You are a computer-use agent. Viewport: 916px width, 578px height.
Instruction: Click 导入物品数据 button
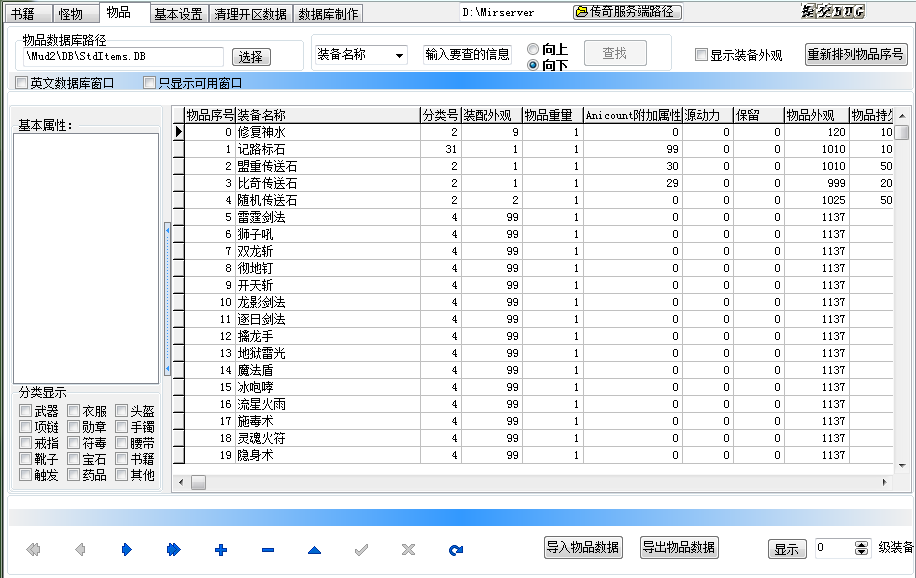pyautogui.click(x=583, y=548)
